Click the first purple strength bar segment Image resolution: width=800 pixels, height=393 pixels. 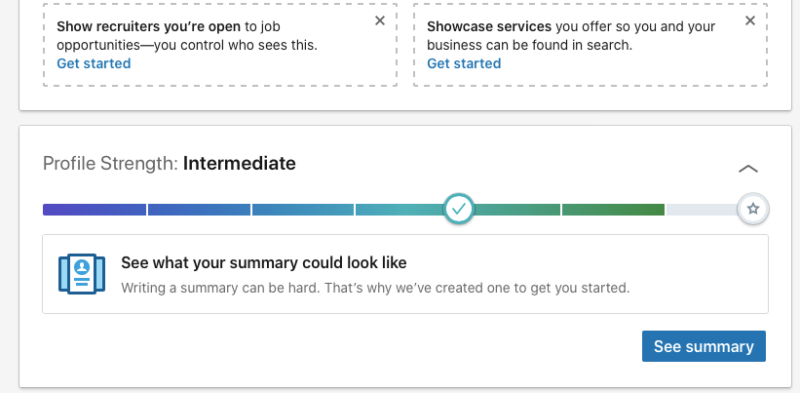pyautogui.click(x=94, y=209)
